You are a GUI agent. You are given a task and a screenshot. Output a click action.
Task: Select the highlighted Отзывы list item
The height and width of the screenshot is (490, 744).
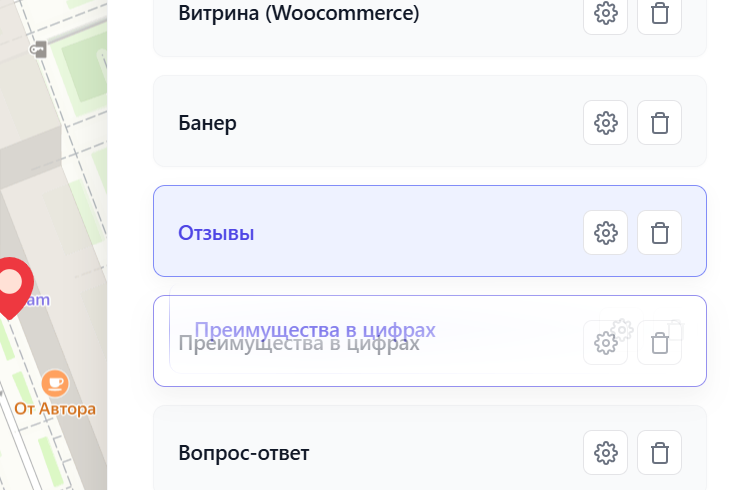(x=216, y=234)
